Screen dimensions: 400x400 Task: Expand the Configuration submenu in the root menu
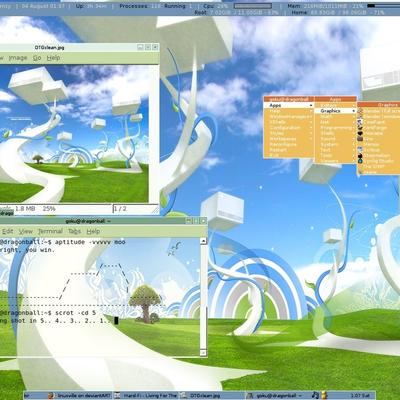pos(289,128)
